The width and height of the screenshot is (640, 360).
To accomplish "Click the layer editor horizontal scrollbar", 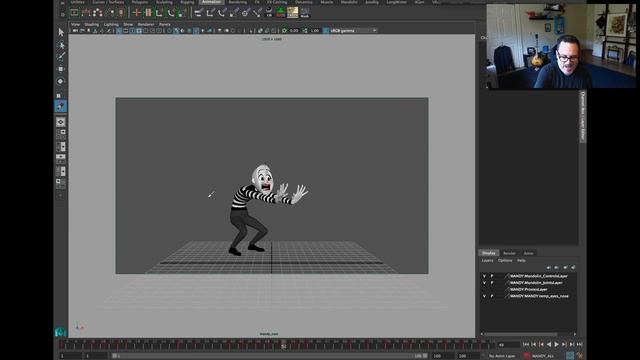I will (x=520, y=334).
